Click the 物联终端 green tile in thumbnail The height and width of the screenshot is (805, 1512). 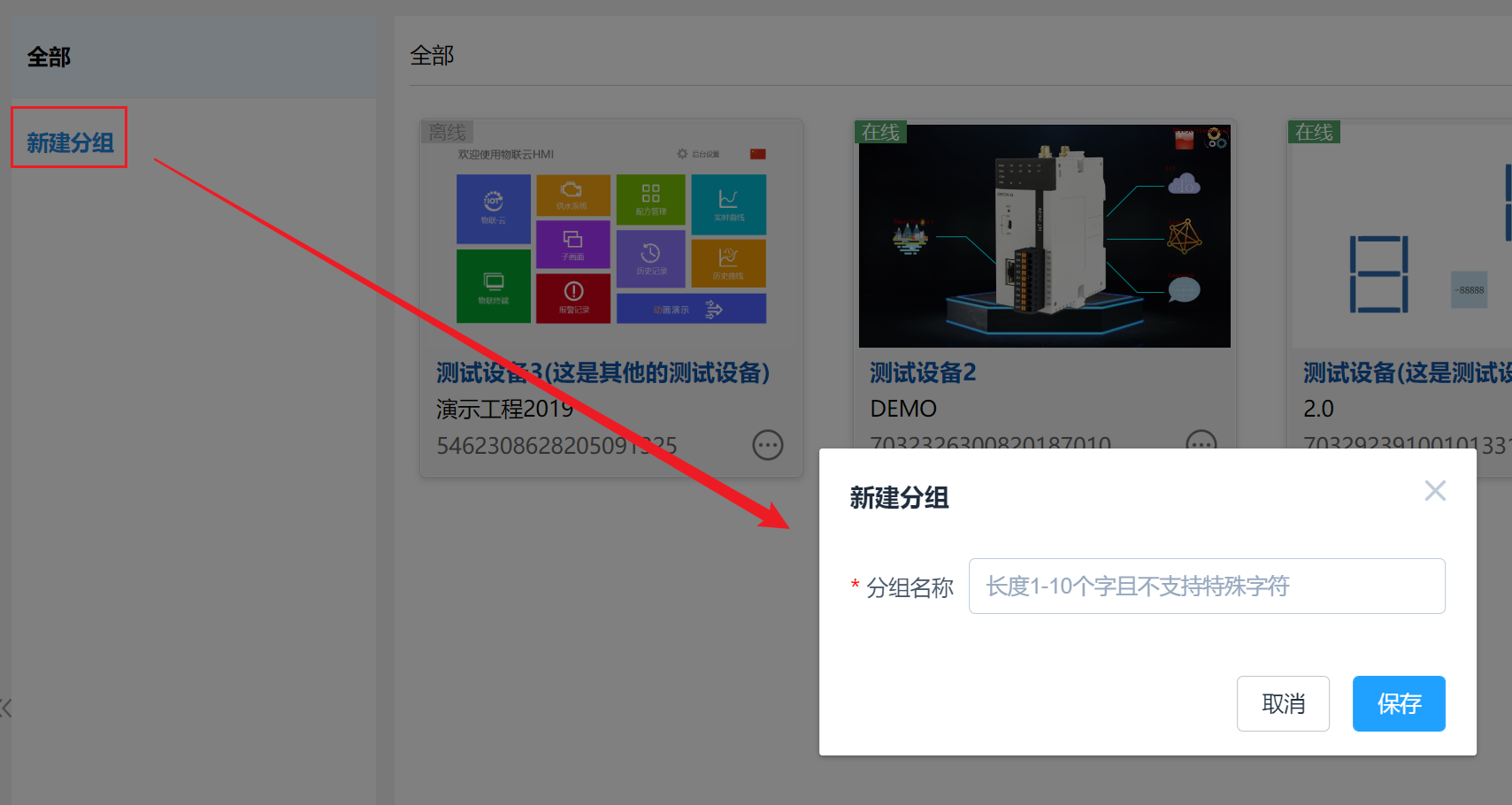[494, 286]
